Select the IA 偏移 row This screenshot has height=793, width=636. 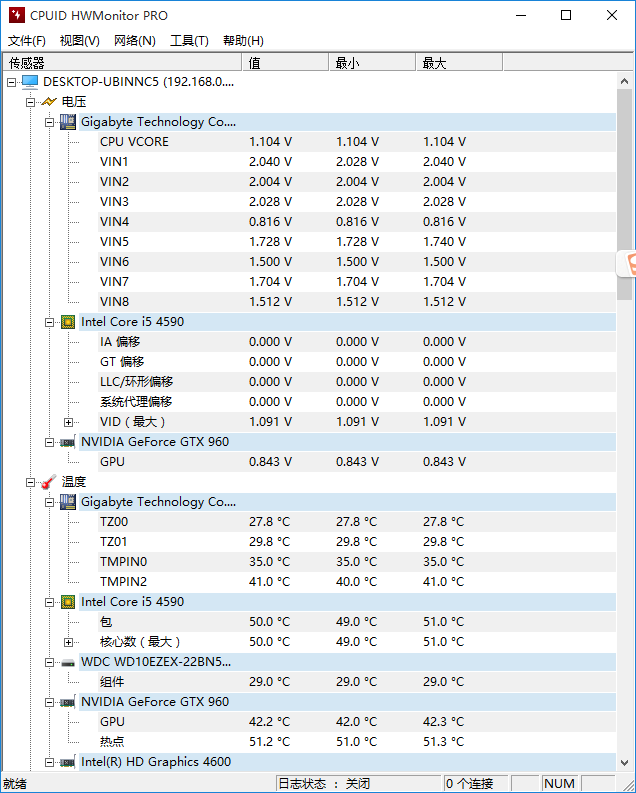click(x=357, y=342)
